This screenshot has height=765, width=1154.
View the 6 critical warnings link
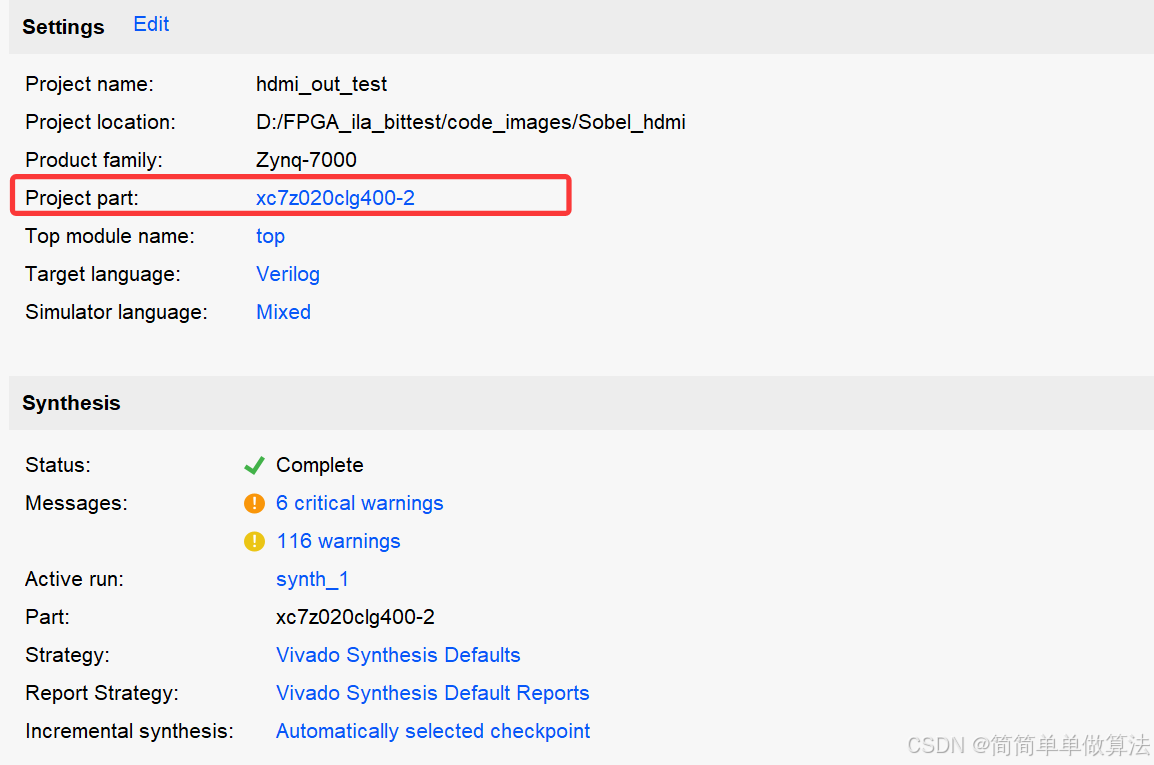click(359, 503)
